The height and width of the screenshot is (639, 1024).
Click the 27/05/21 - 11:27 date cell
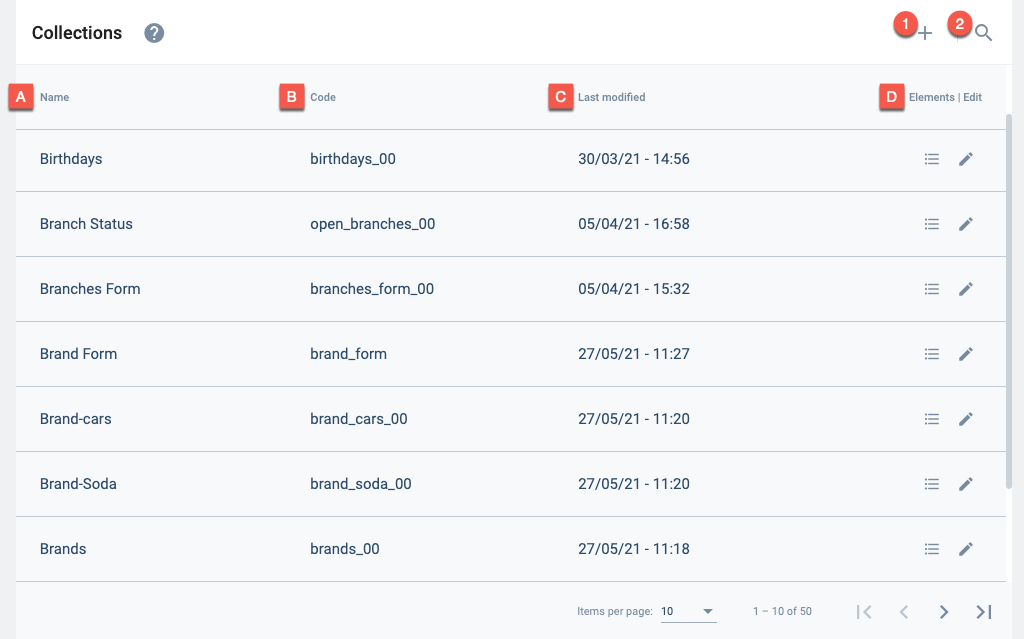pyautogui.click(x=633, y=354)
